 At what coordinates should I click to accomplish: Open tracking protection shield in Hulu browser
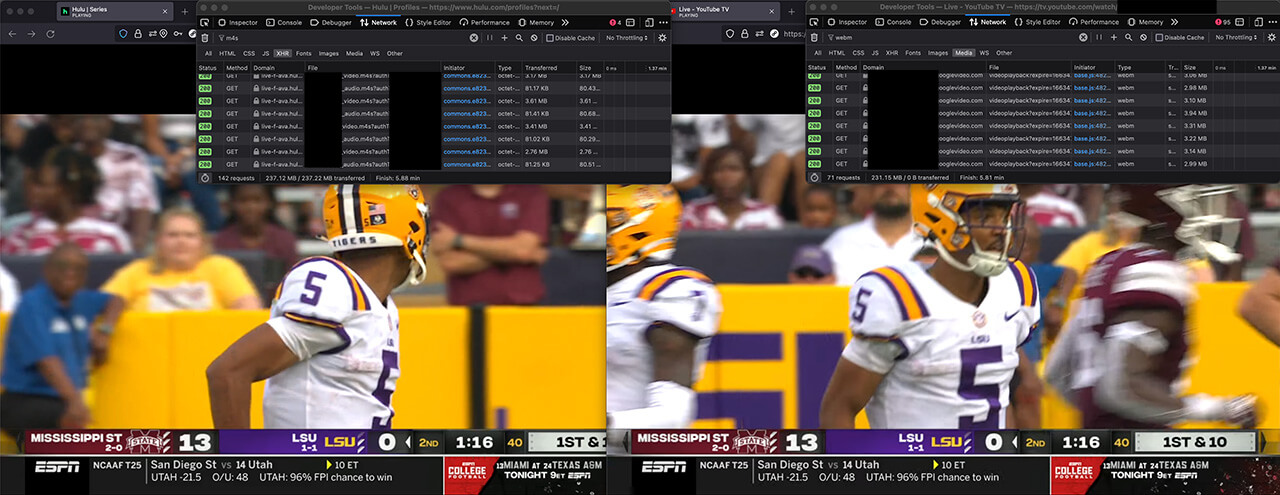click(x=124, y=33)
